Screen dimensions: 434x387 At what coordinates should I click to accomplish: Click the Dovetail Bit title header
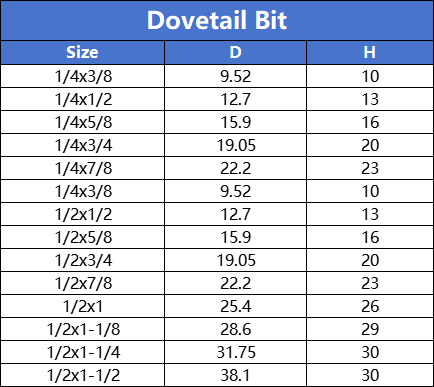coord(217,20)
